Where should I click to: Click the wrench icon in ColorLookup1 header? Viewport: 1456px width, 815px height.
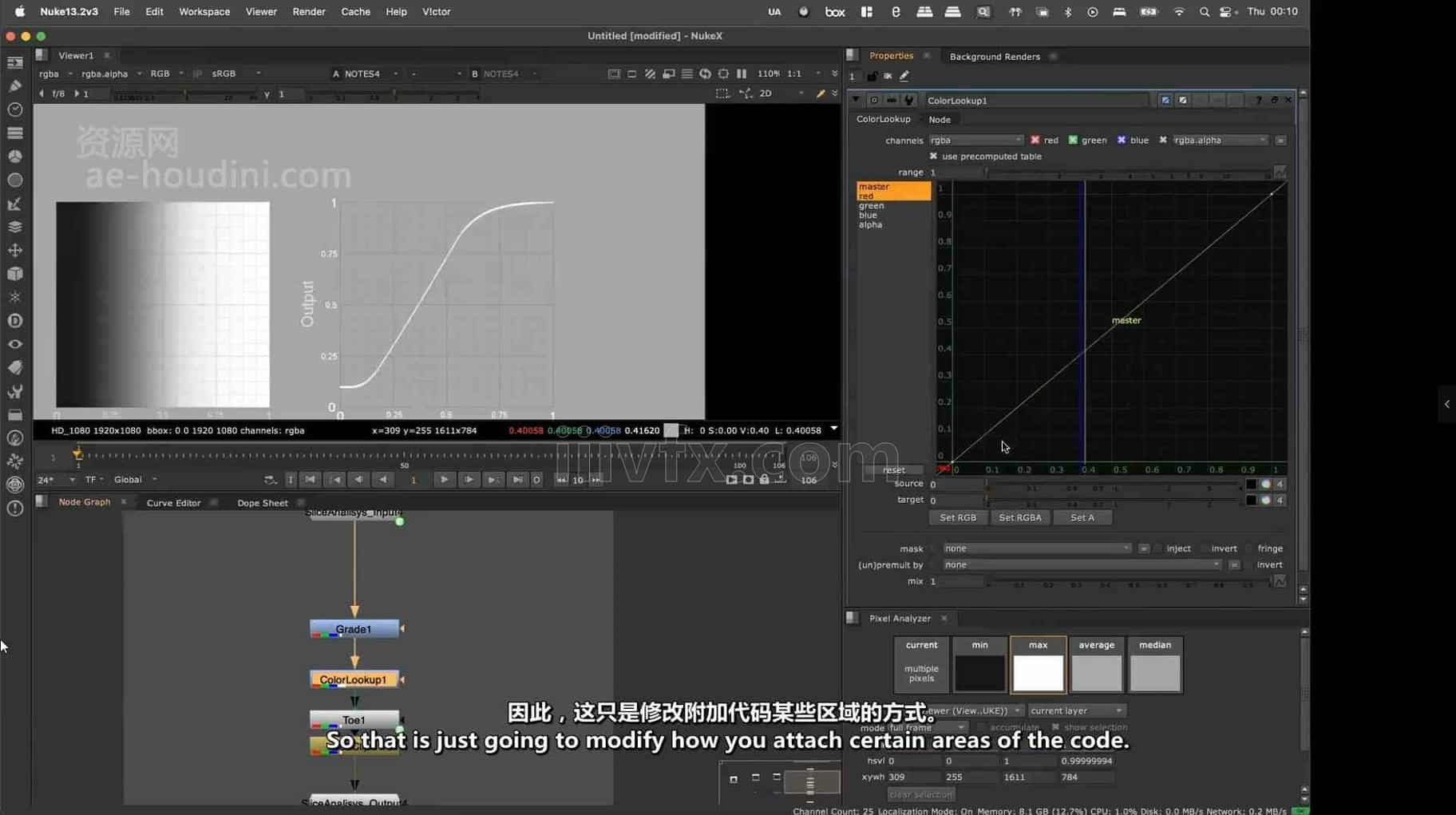908,101
